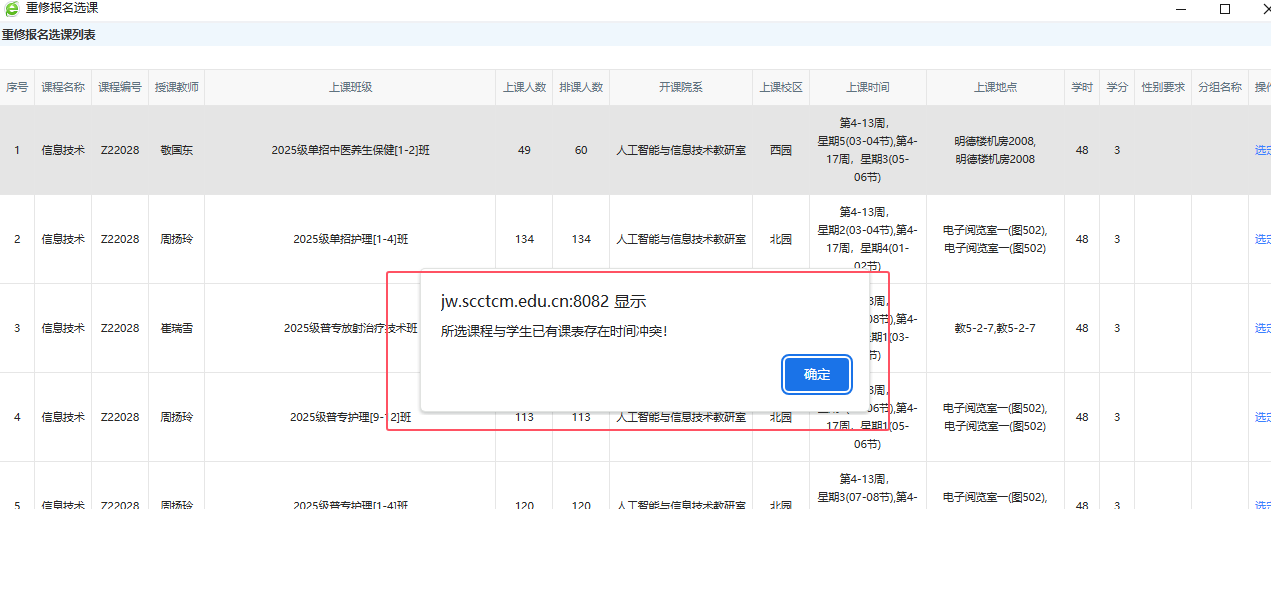This screenshot has width=1271, height=611.
Task: Minimize the 重修报名选课 window
Action: (x=1181, y=9)
